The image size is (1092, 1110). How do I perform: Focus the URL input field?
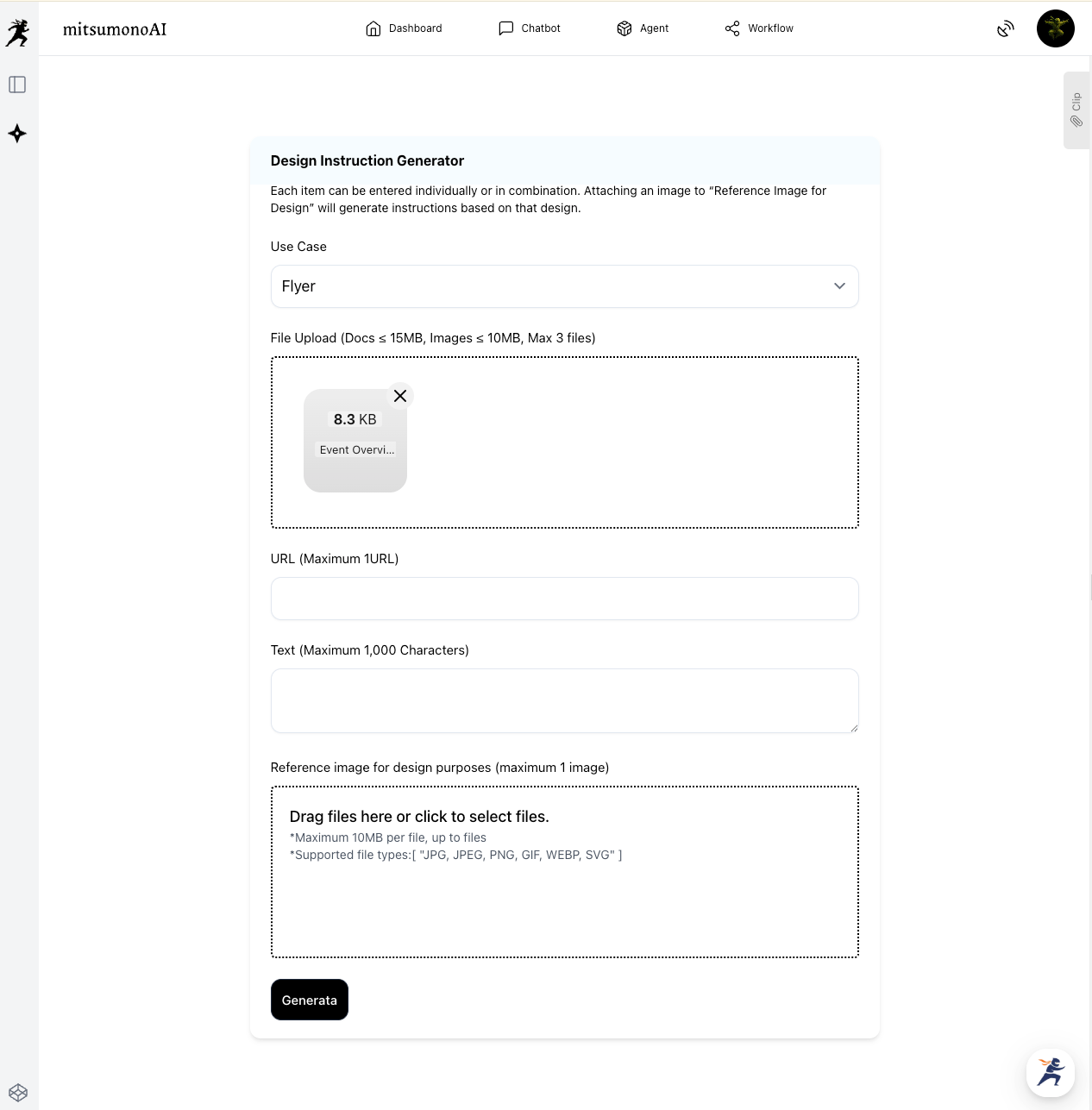[564, 599]
